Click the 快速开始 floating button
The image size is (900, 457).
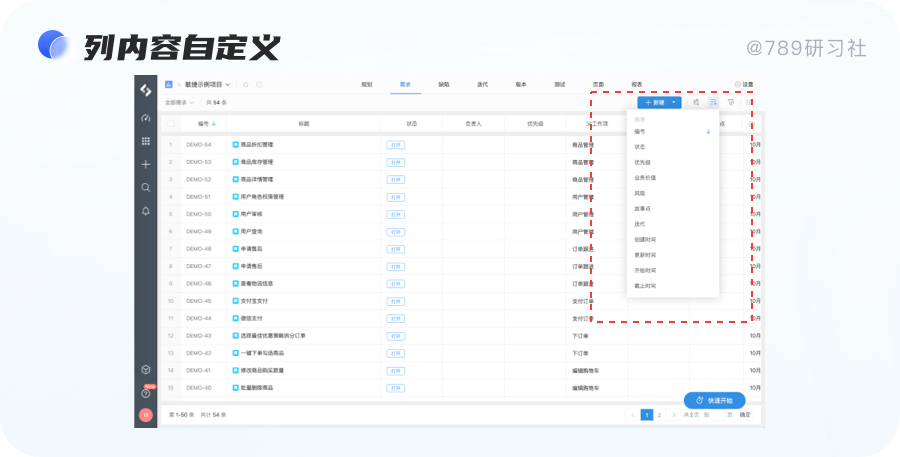click(x=715, y=400)
